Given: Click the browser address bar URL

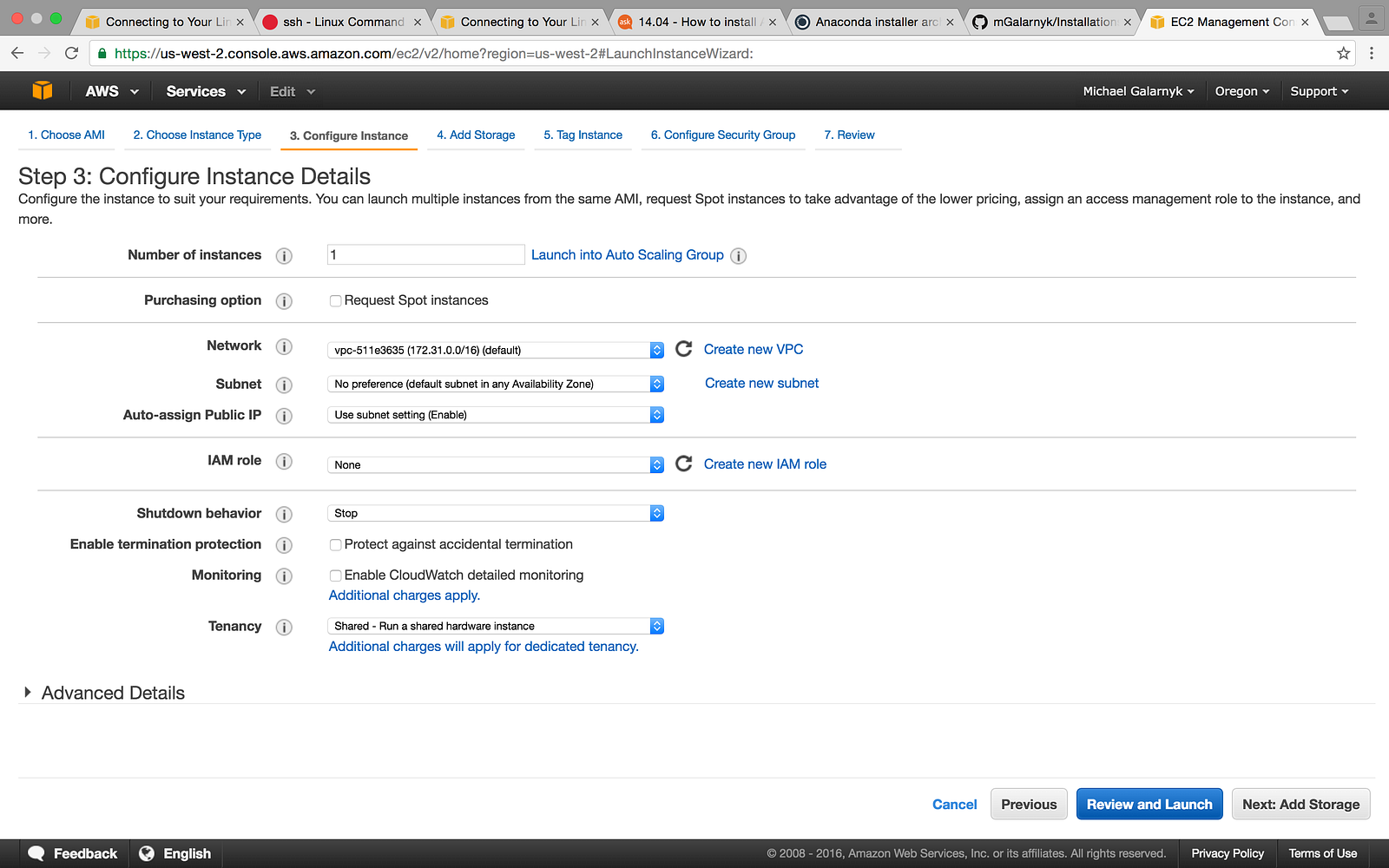Looking at the screenshot, I should point(434,53).
